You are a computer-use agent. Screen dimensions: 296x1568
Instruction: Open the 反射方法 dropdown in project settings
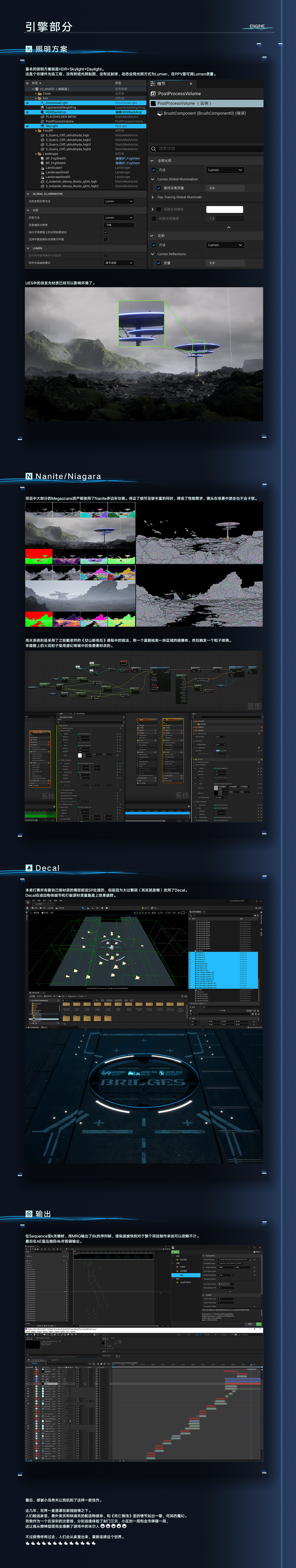tap(119, 217)
